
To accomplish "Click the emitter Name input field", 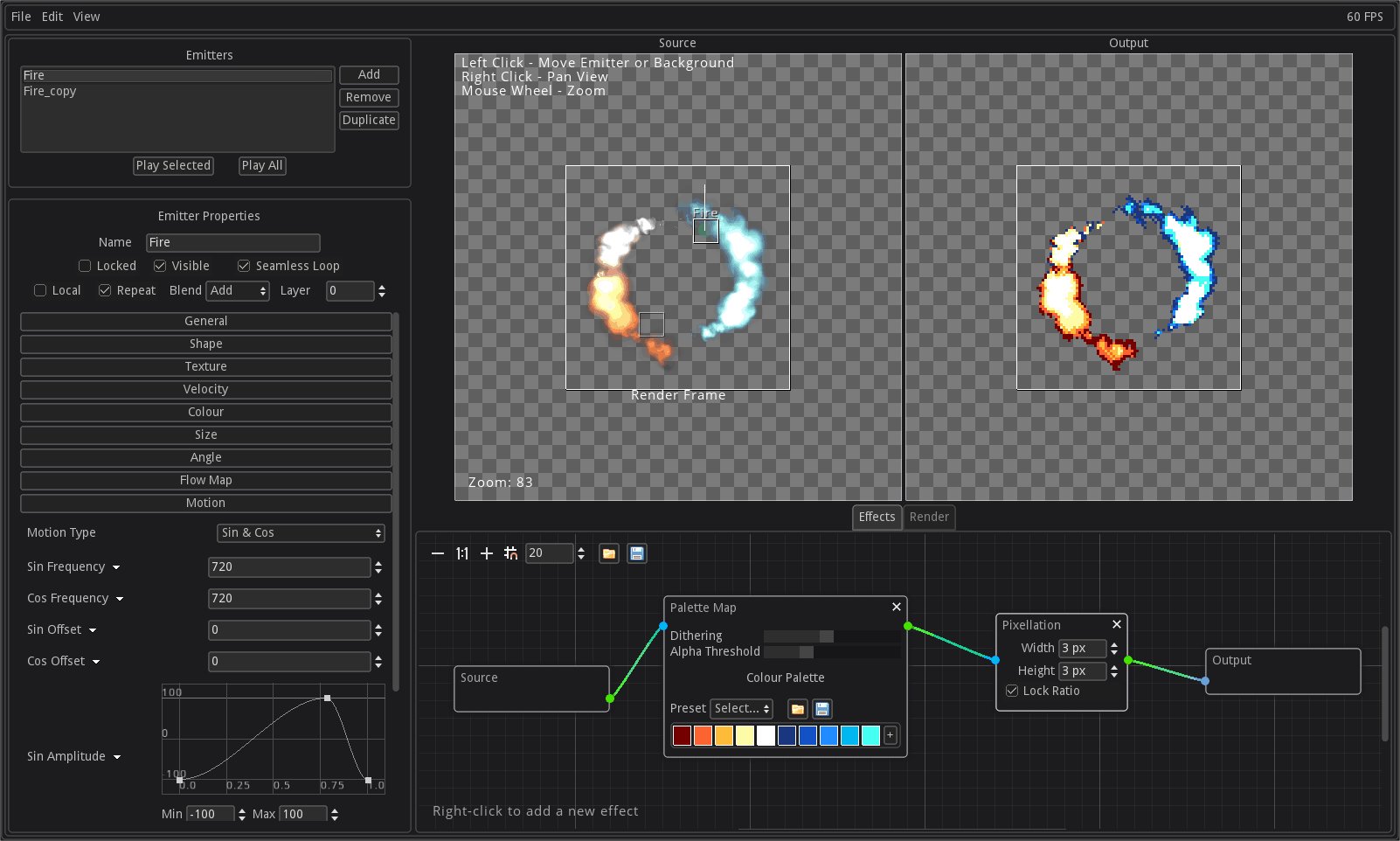I will tap(233, 243).
